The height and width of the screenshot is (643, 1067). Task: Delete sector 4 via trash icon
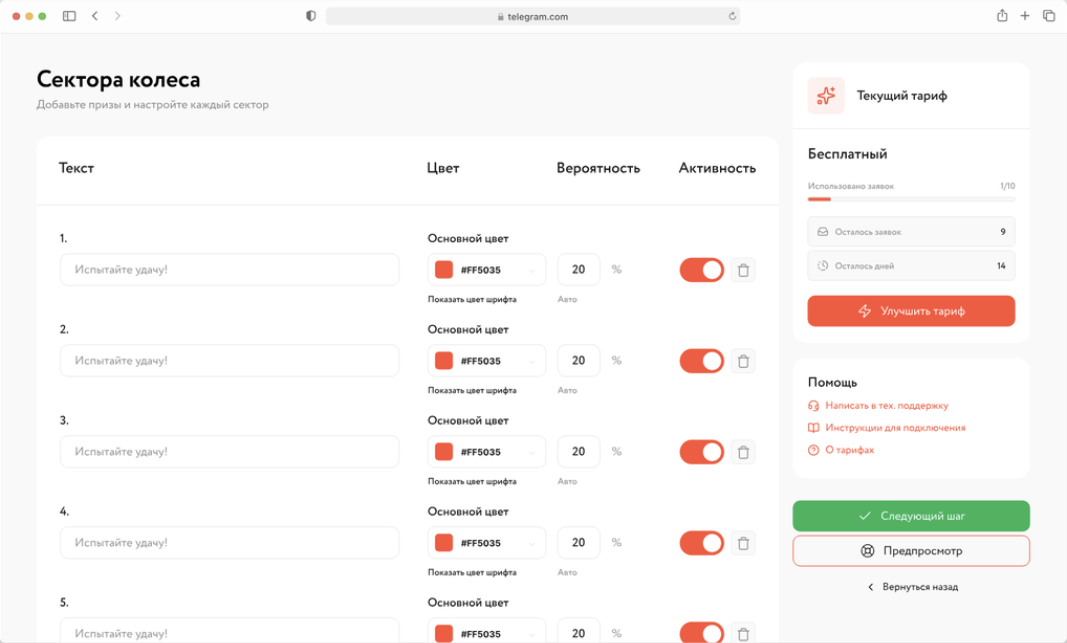pos(743,543)
